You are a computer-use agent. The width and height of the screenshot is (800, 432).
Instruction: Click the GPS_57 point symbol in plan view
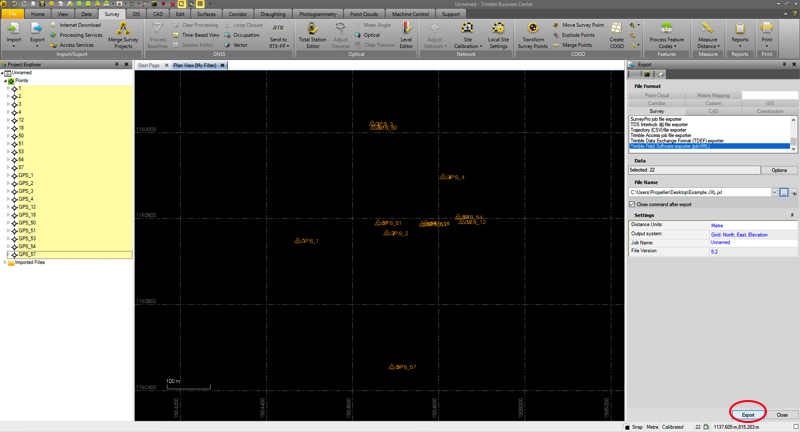click(391, 367)
